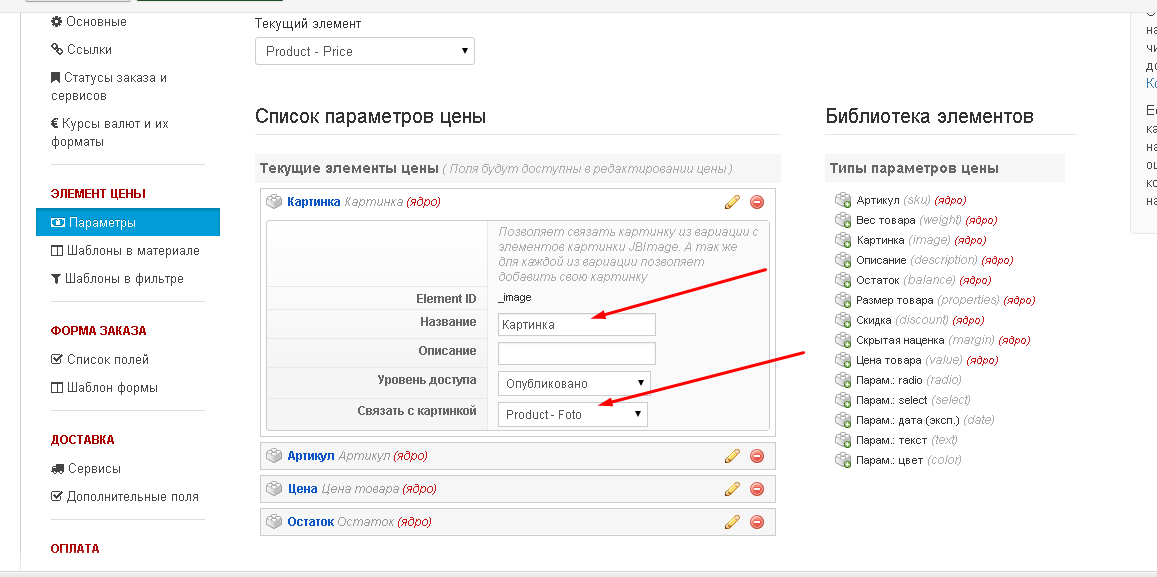Screen dimensions: 1157x577
Task: Select Курсы валют и их форматы
Action: coord(109,133)
